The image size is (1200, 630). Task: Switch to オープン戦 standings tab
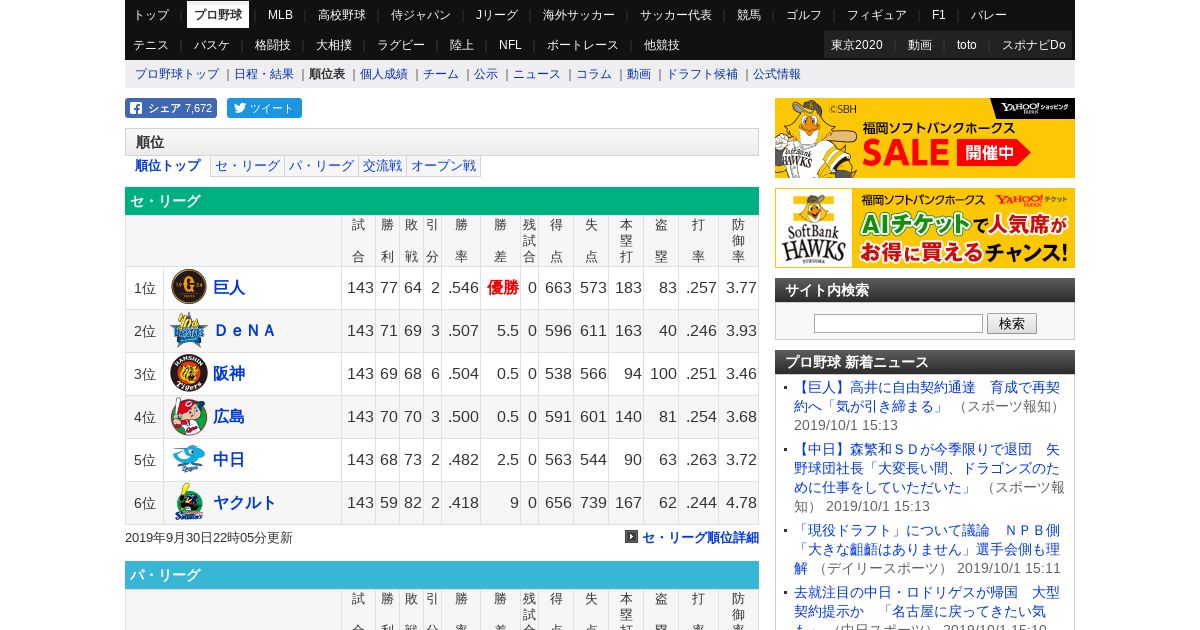[x=443, y=166]
